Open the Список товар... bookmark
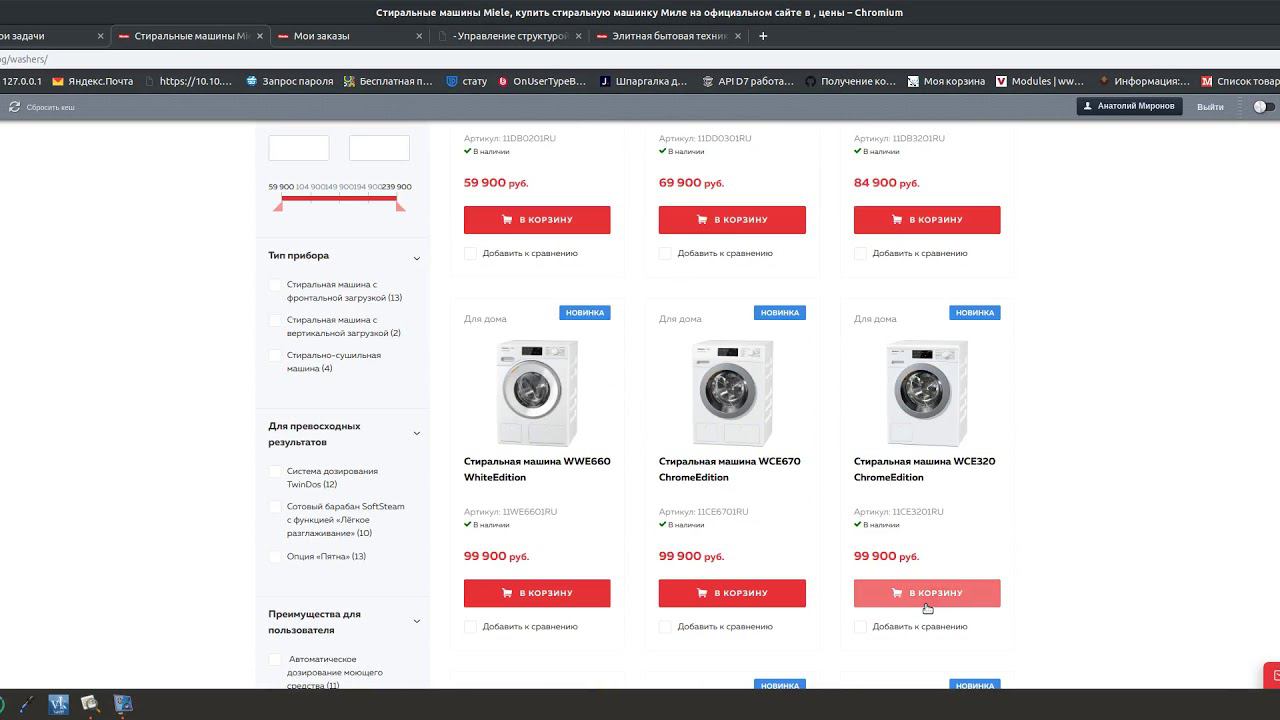Viewport: 1280px width, 720px height. click(x=1240, y=81)
